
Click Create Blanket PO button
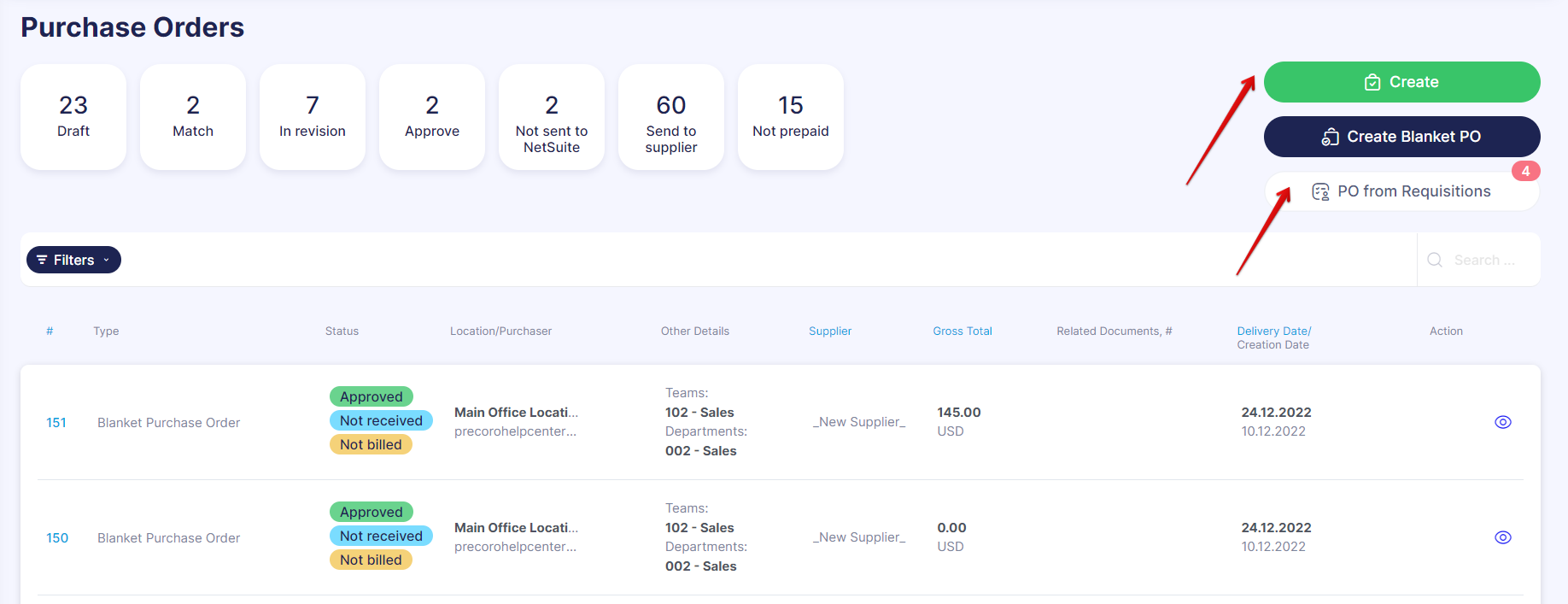[x=1401, y=137]
